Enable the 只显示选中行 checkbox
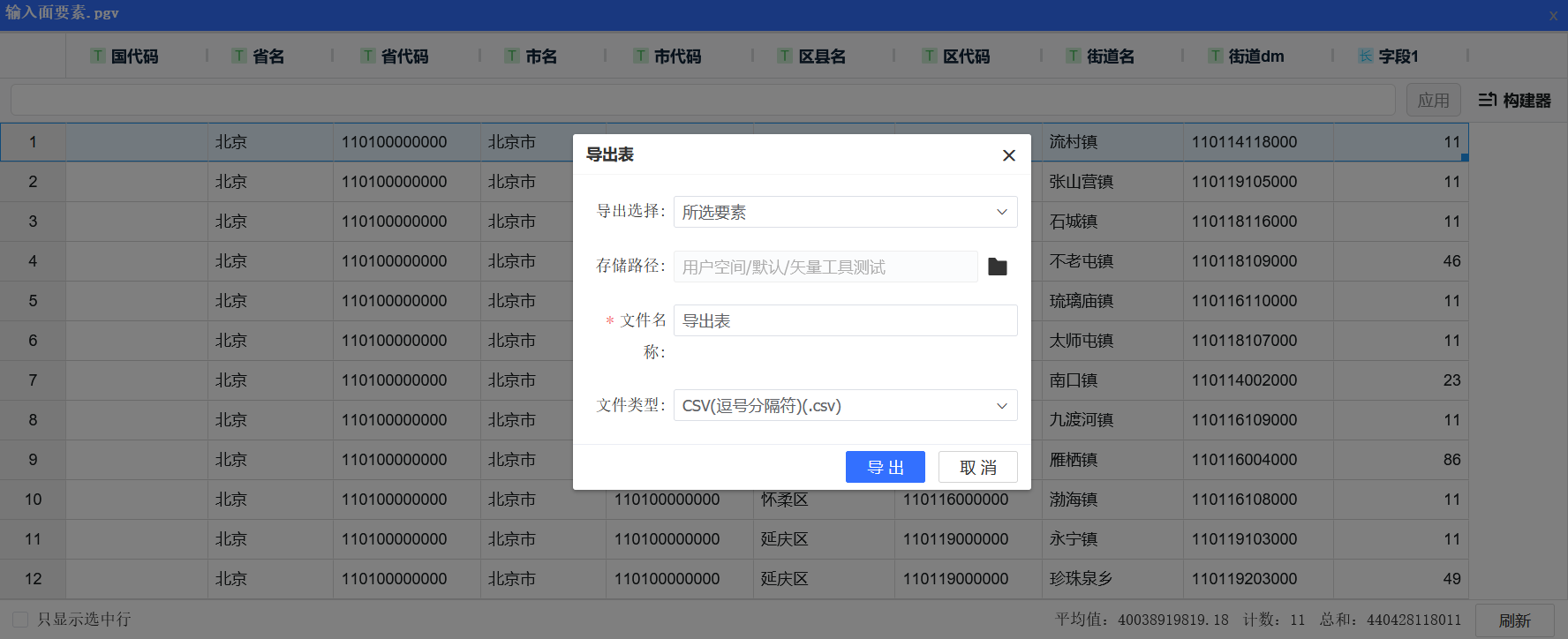Viewport: 1568px width, 639px height. (20, 620)
